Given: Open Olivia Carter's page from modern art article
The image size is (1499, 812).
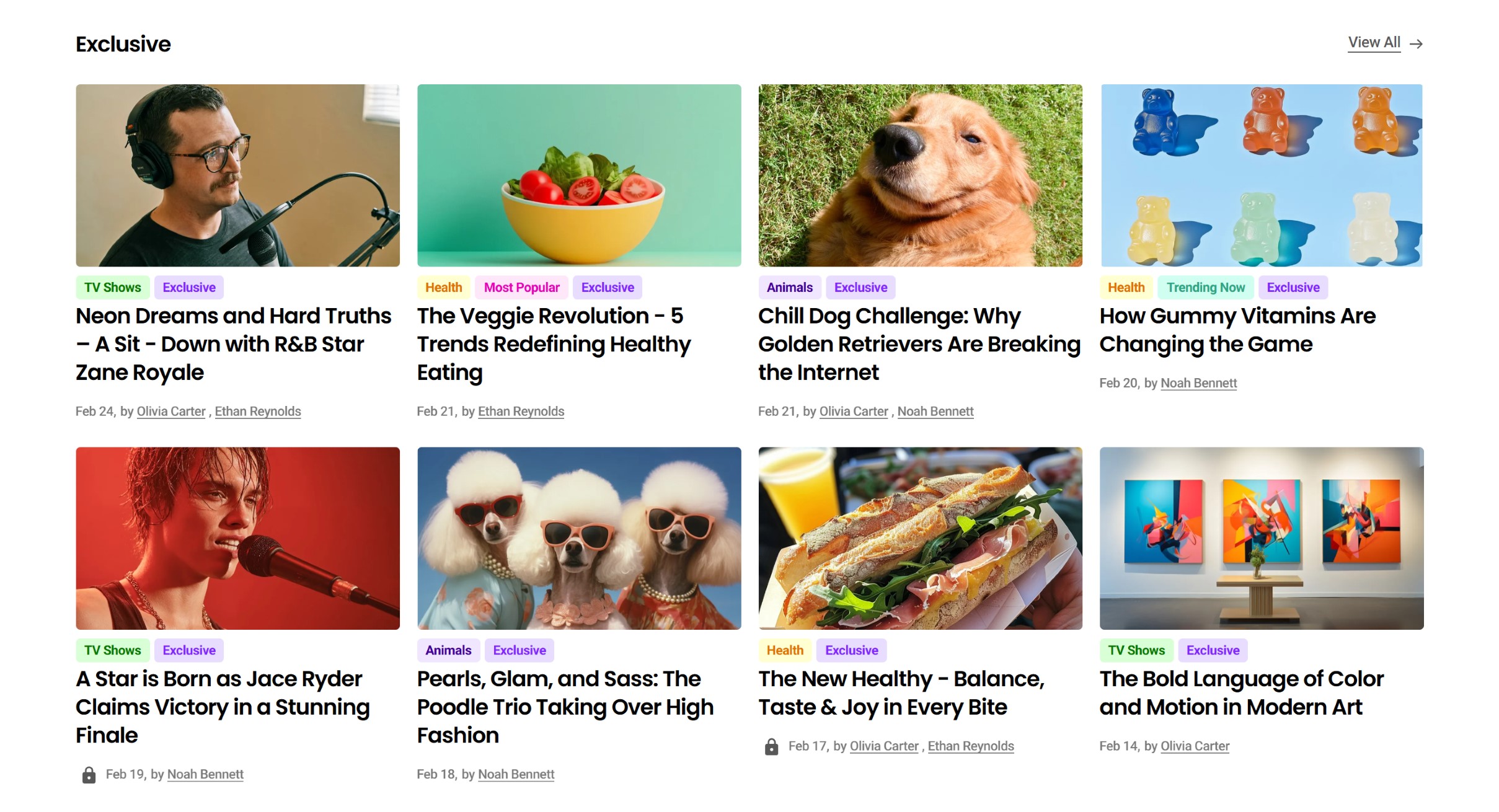Looking at the screenshot, I should [1195, 746].
